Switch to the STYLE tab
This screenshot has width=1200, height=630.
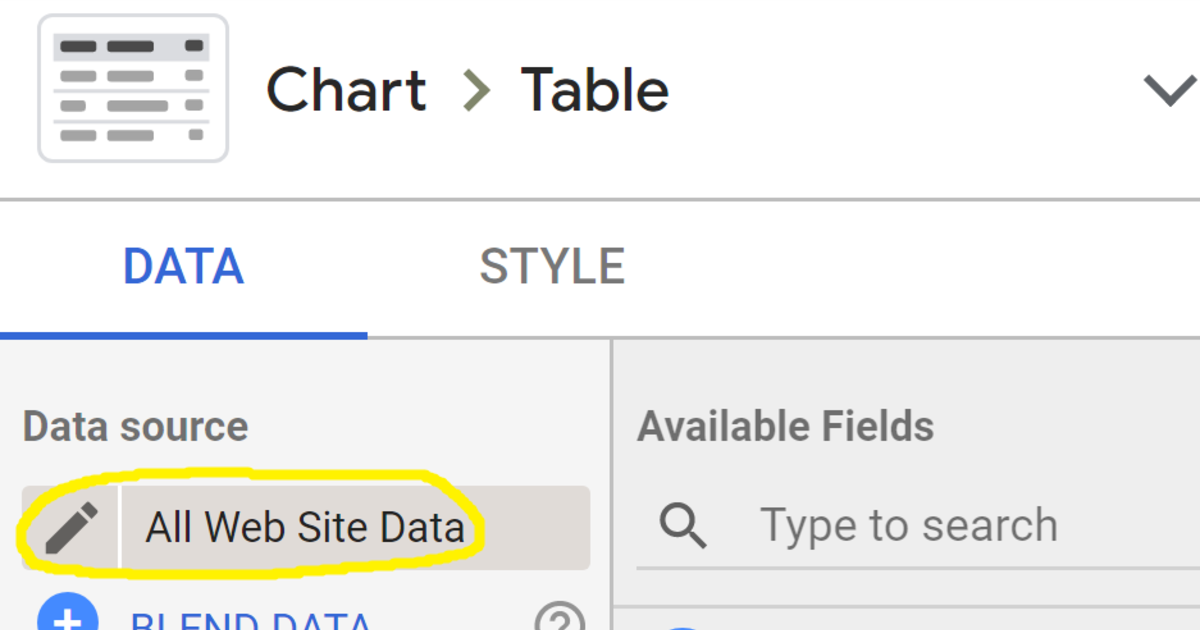point(552,267)
